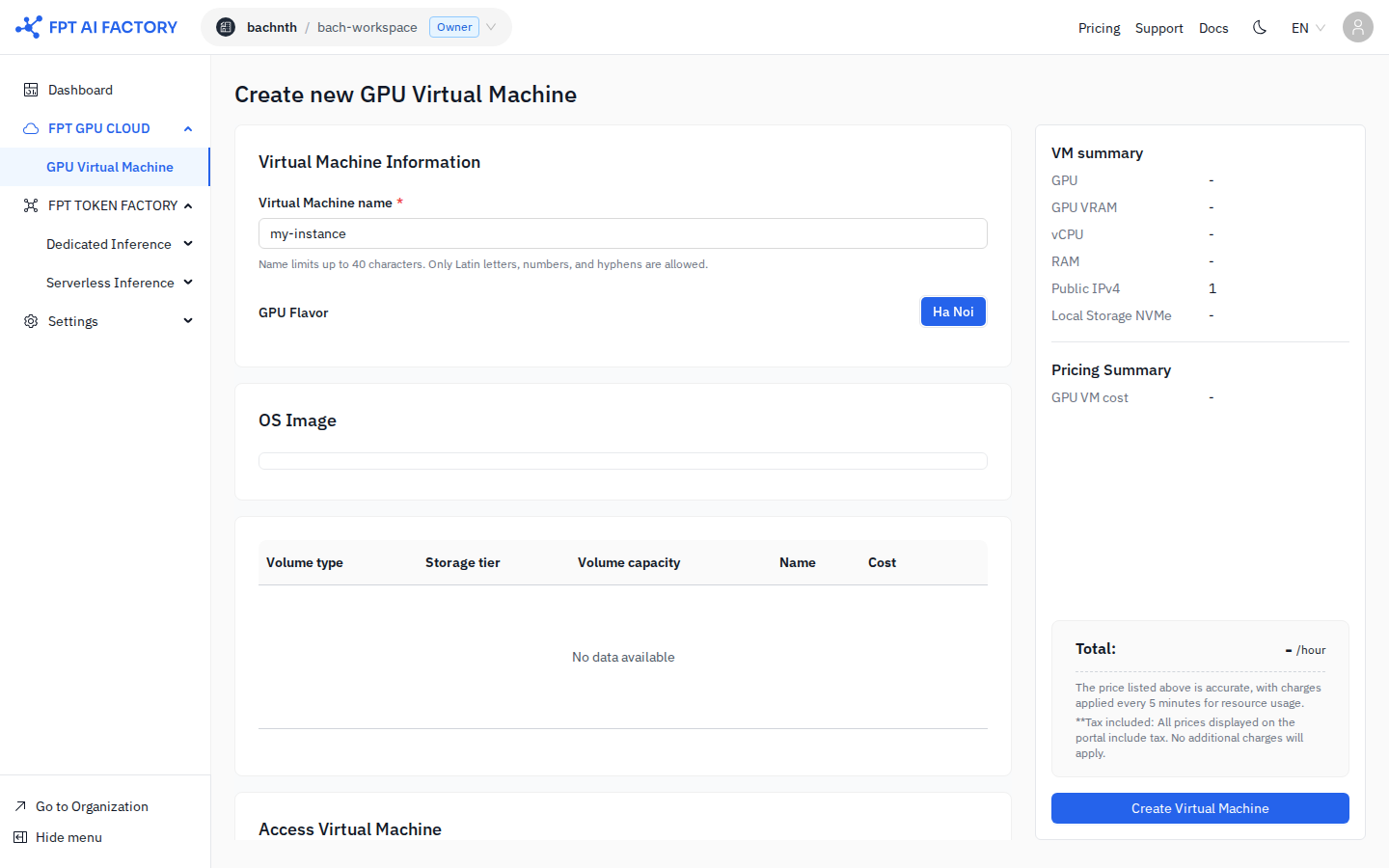Viewport: 1389px width, 868px height.
Task: Click the FPT GPU Cloud cloud icon
Action: click(x=31, y=128)
